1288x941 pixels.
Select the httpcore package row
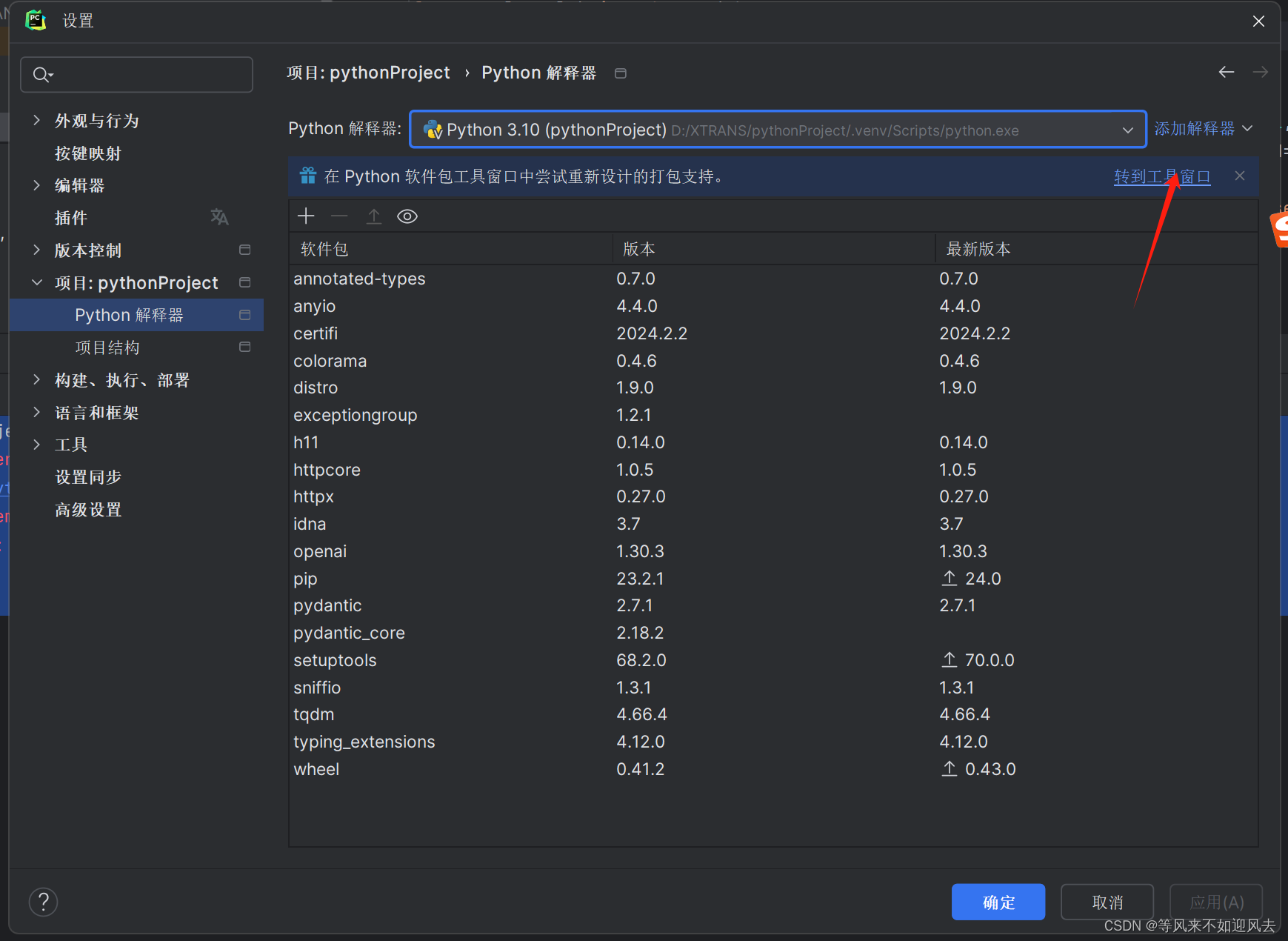(773, 470)
